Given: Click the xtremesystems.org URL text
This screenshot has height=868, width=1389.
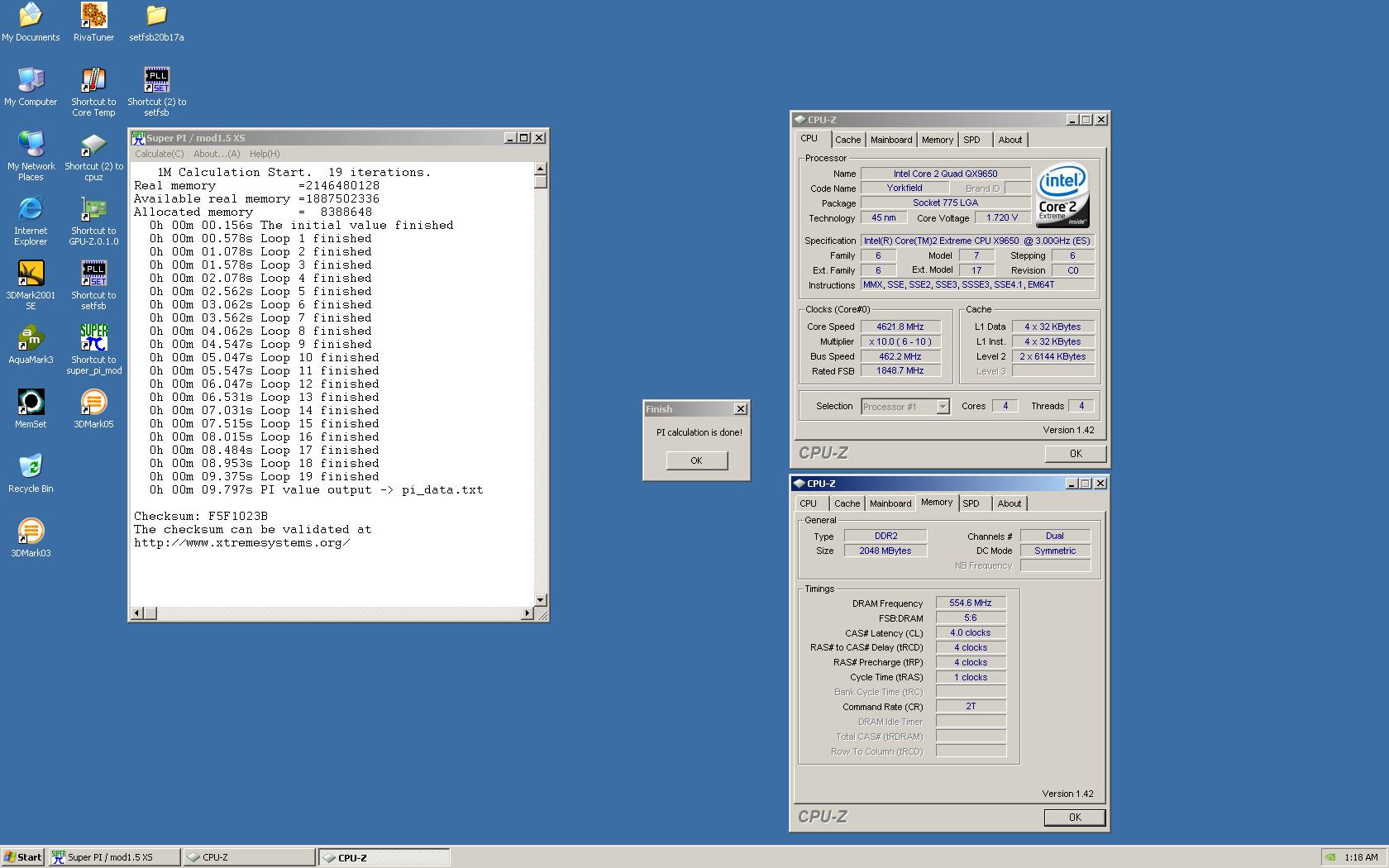Looking at the screenshot, I should (x=241, y=542).
